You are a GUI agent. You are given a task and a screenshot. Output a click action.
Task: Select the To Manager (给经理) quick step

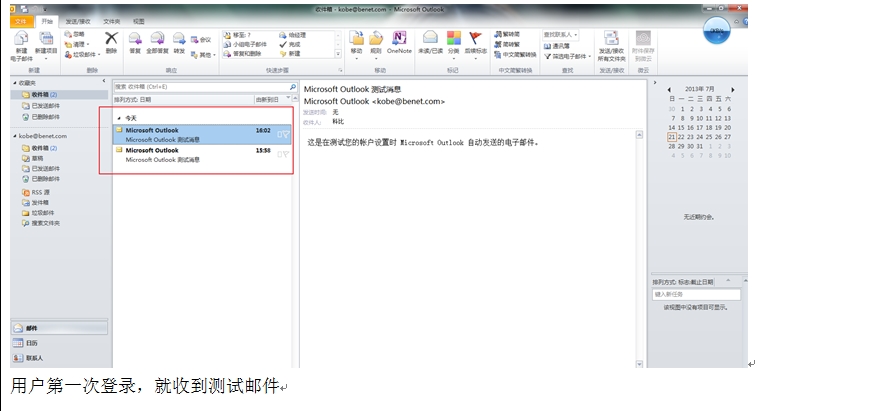pos(293,35)
